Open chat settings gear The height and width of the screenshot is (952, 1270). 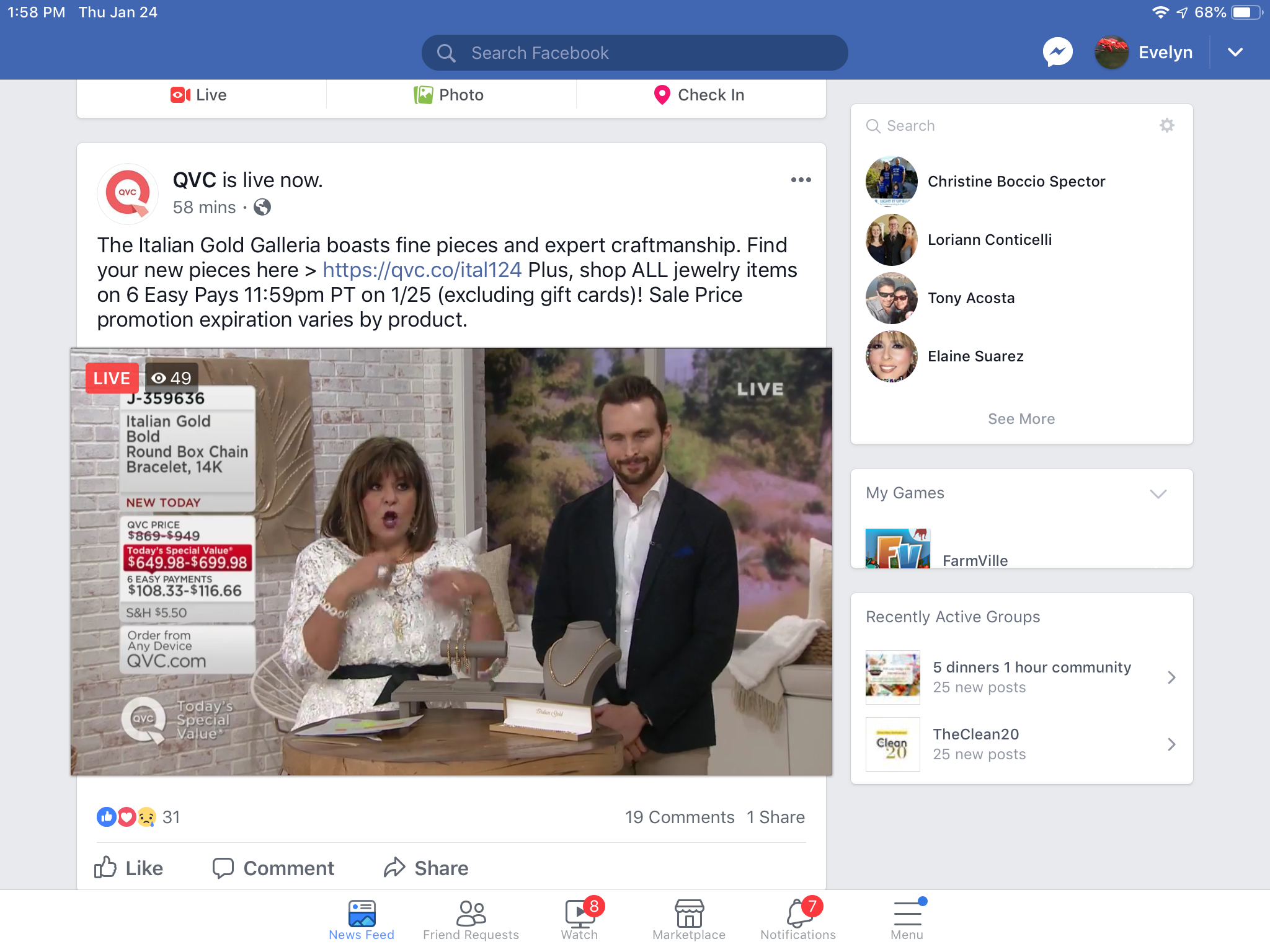tap(1166, 125)
